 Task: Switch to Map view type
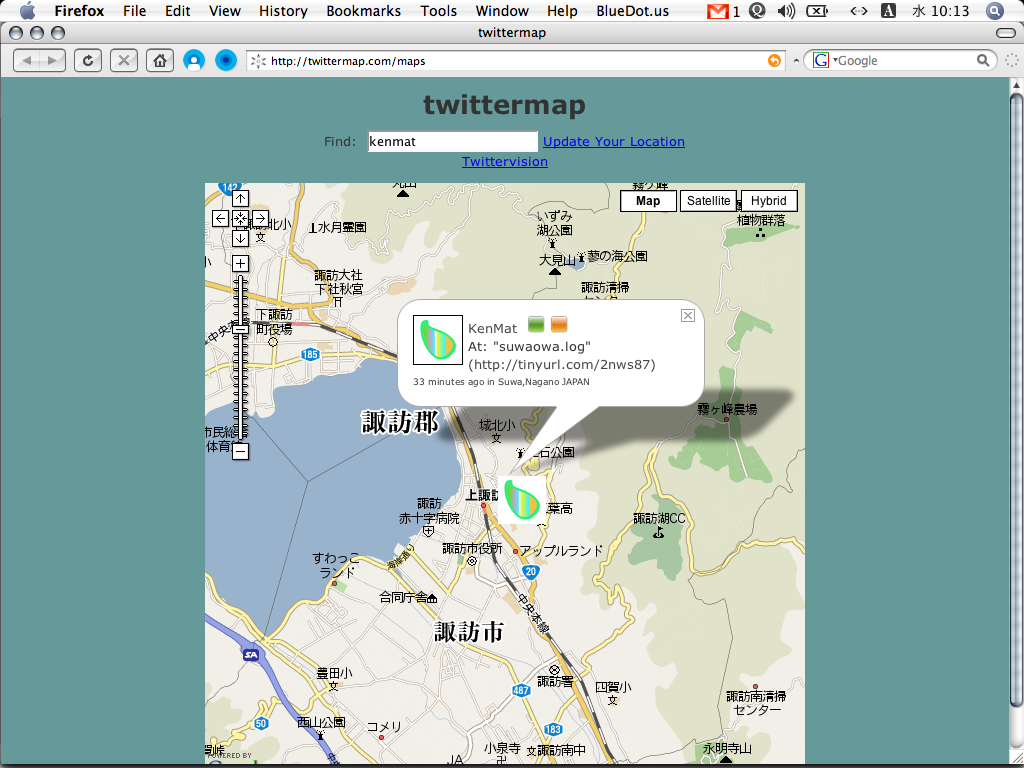[648, 201]
